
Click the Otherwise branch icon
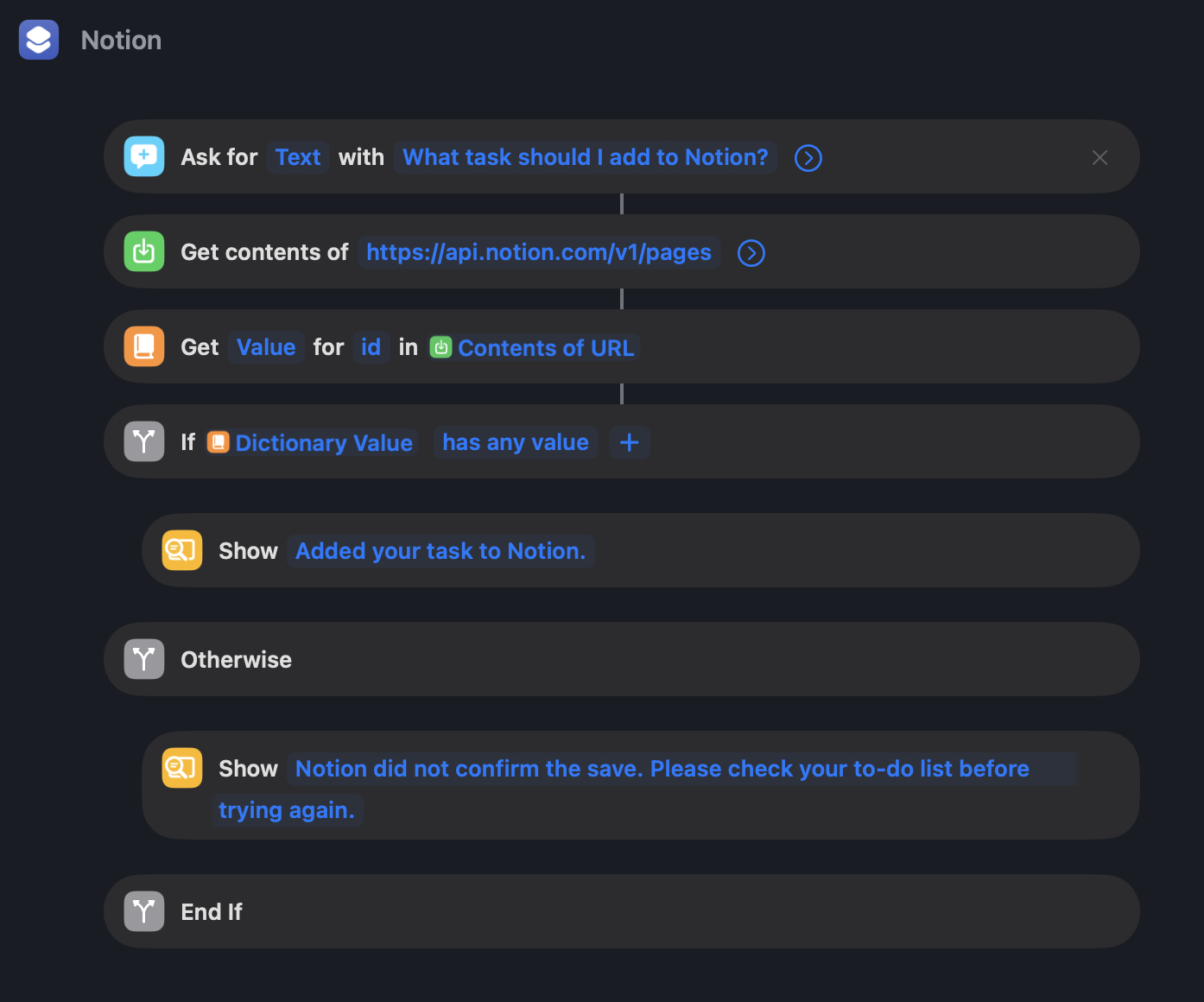[x=144, y=659]
